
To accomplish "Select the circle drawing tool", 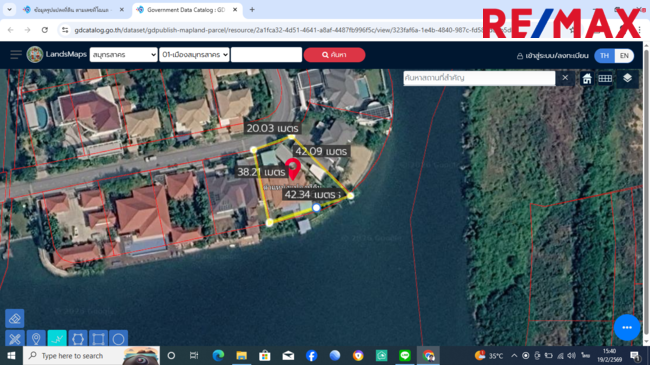I will 119,339.
